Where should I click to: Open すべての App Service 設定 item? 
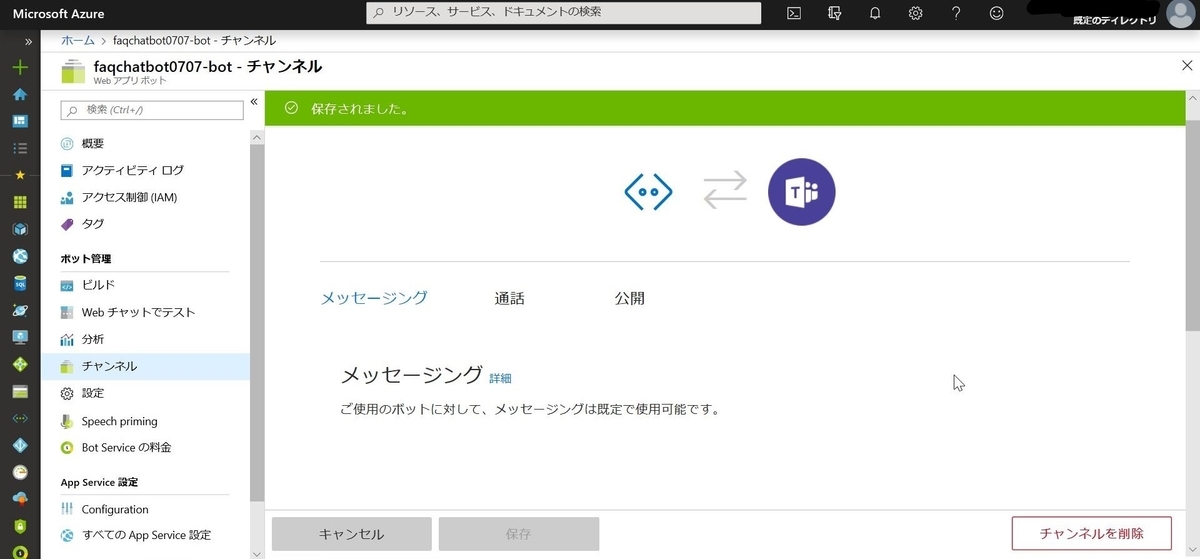coord(145,535)
